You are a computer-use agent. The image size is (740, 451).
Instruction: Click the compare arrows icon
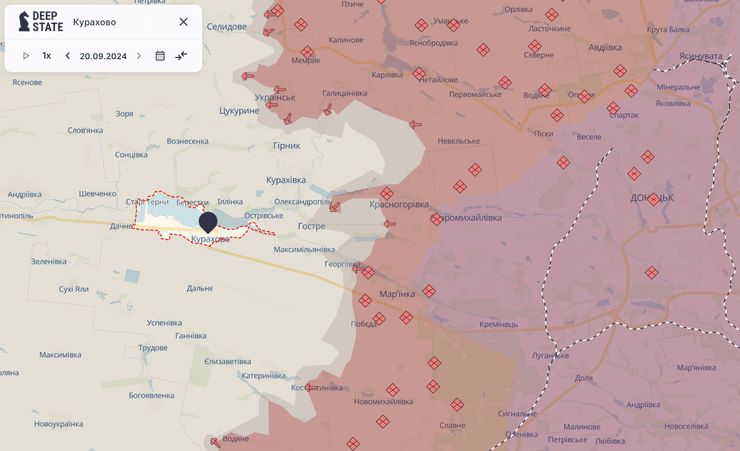point(181,56)
